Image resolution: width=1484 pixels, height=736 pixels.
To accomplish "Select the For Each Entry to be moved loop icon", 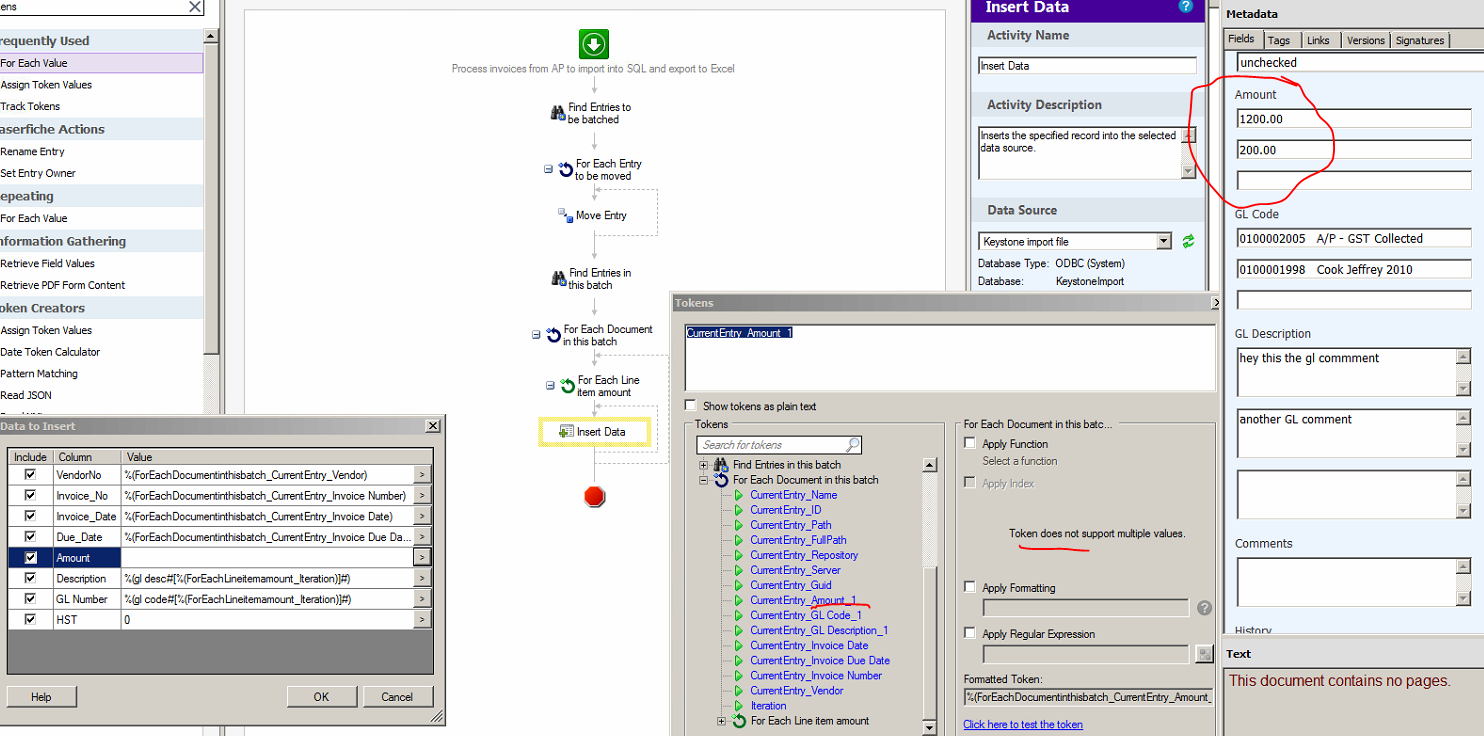I will click(566, 170).
